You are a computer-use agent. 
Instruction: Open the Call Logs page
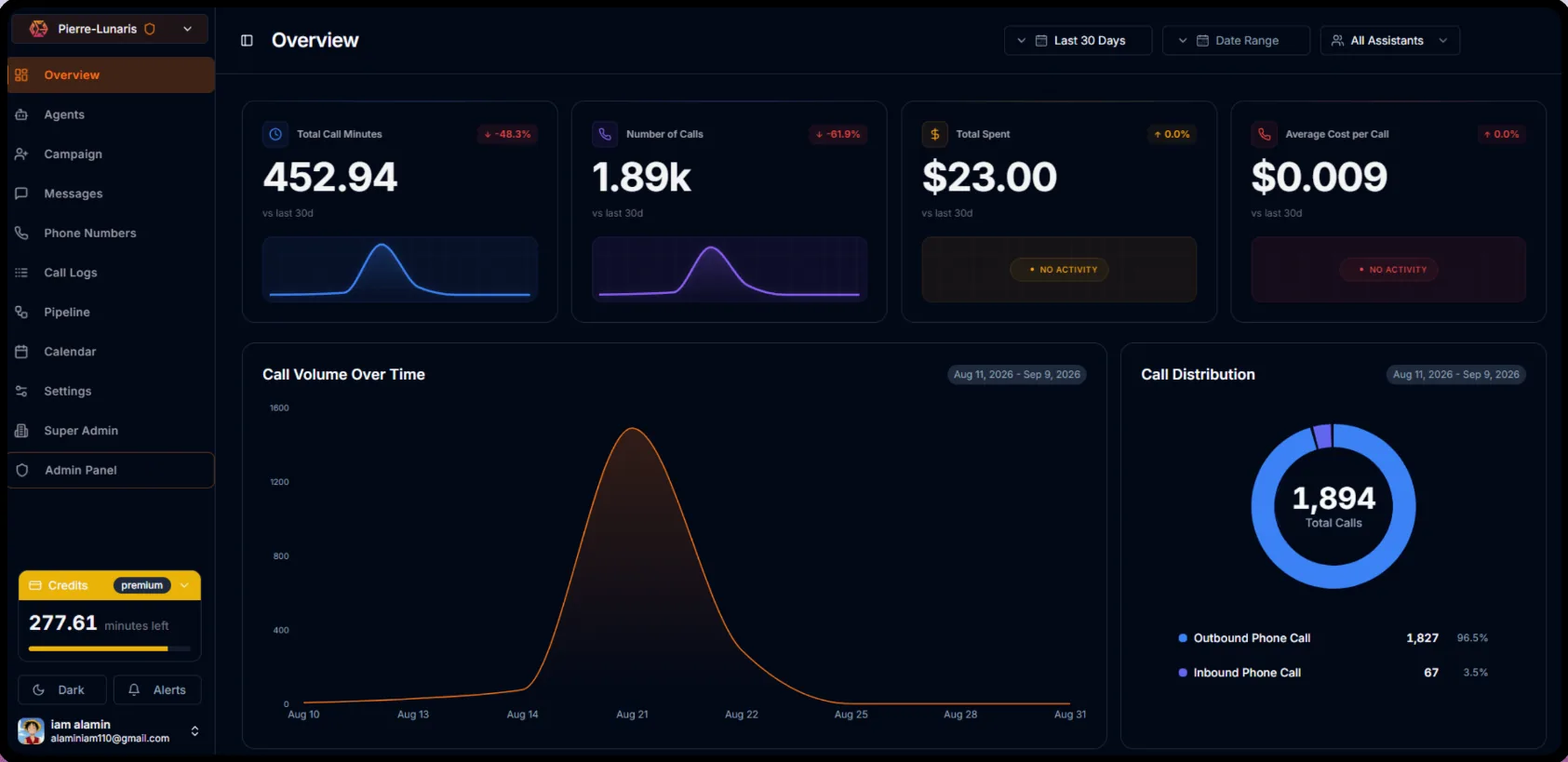(x=111, y=273)
